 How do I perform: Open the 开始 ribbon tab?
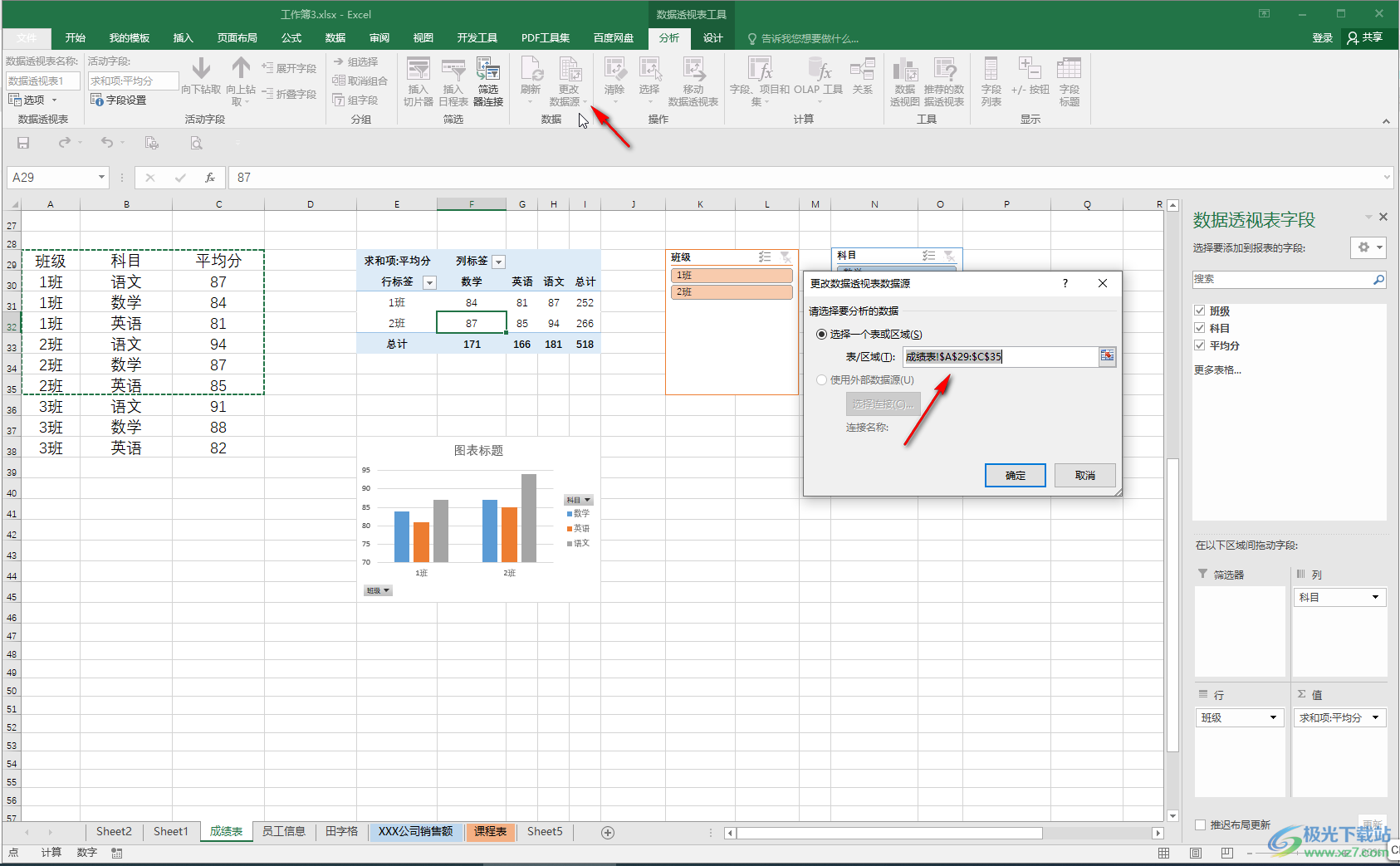click(76, 38)
